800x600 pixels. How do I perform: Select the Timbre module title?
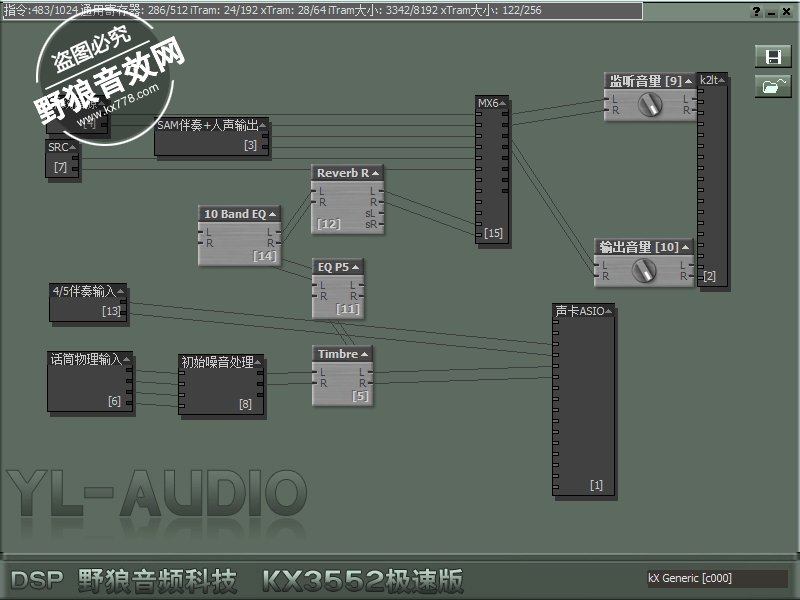click(x=338, y=354)
